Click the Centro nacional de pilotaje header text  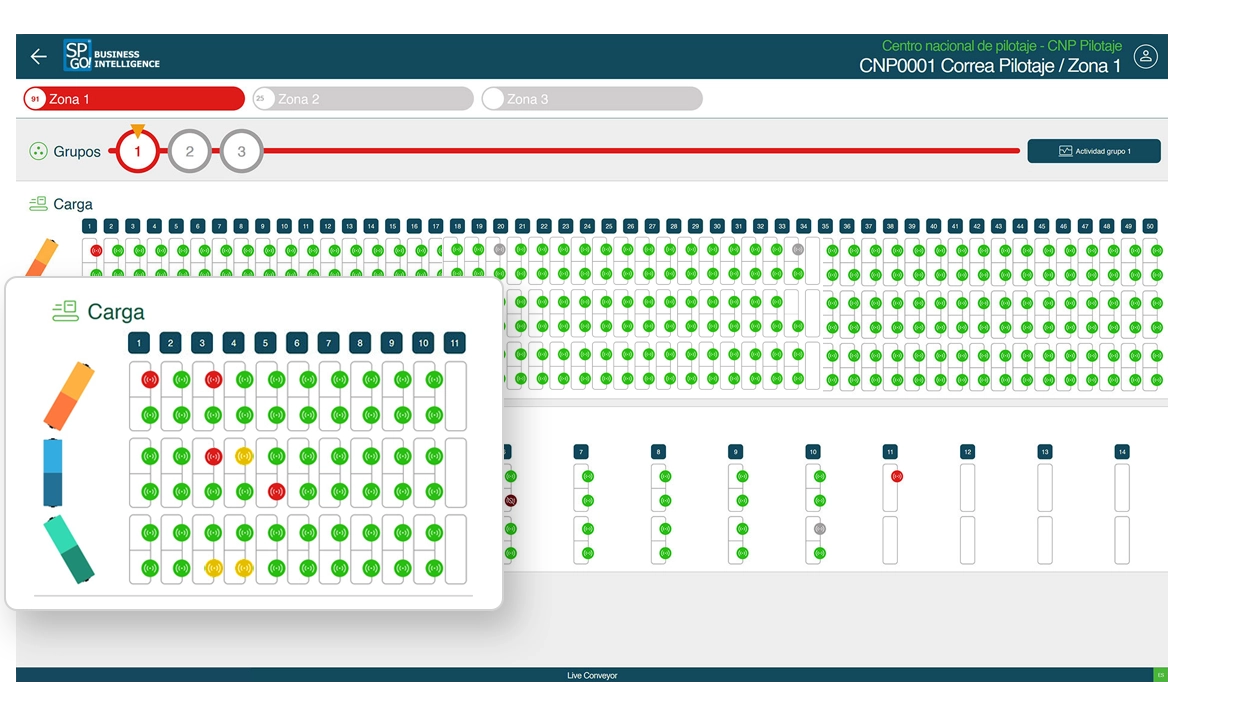point(1002,46)
